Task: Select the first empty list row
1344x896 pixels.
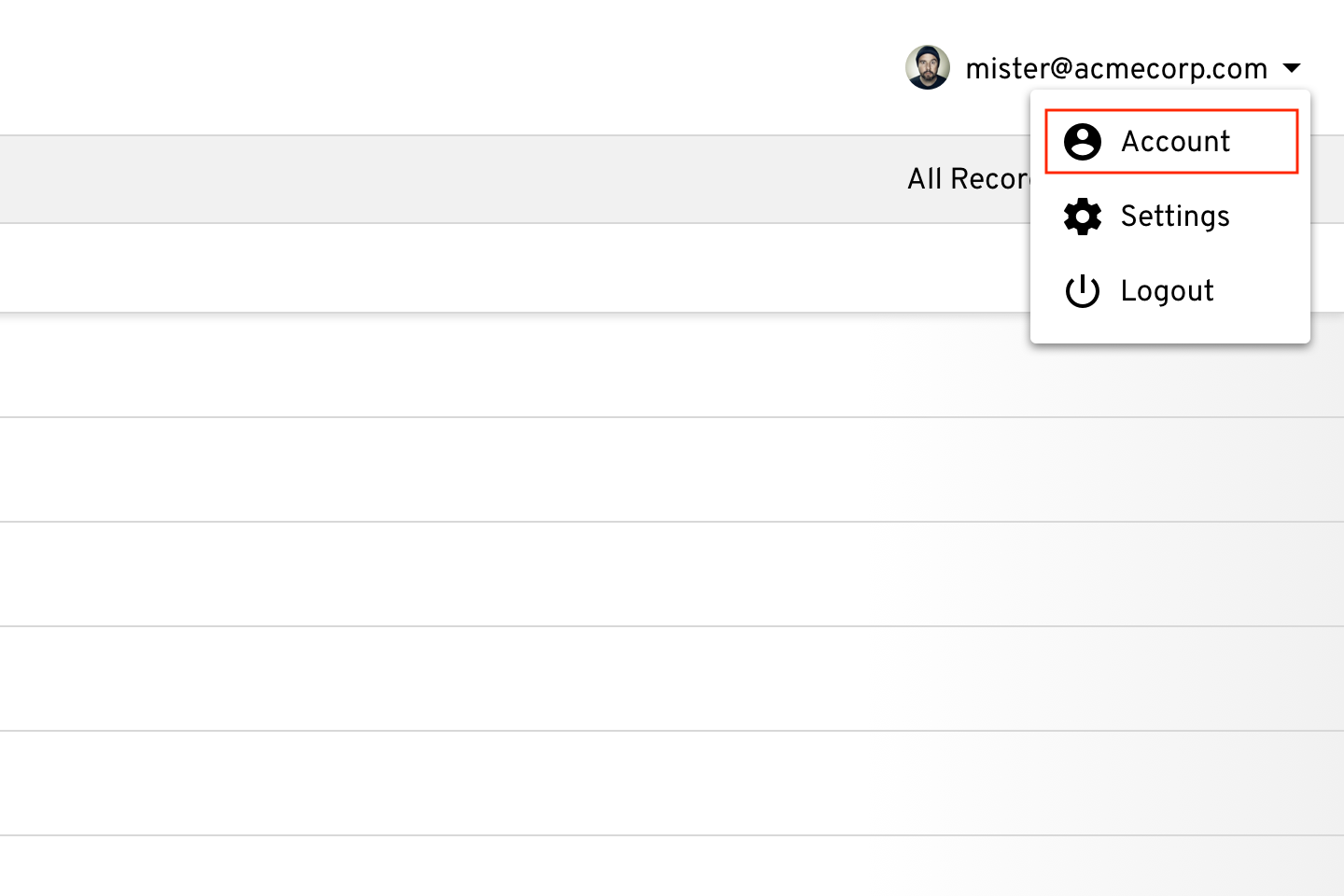Action: pos(672,365)
